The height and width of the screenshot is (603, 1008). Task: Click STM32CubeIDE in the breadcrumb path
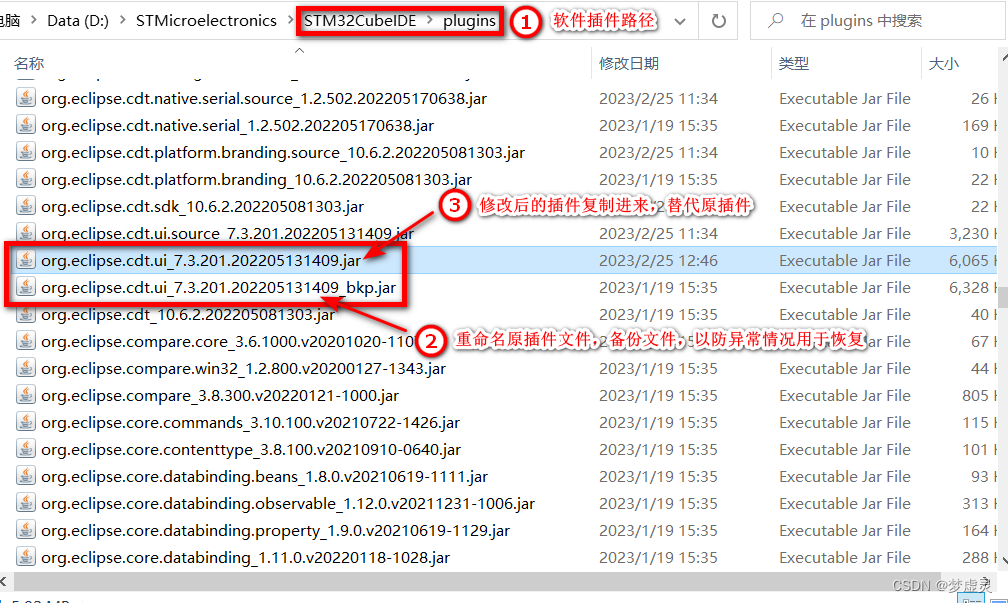[360, 21]
